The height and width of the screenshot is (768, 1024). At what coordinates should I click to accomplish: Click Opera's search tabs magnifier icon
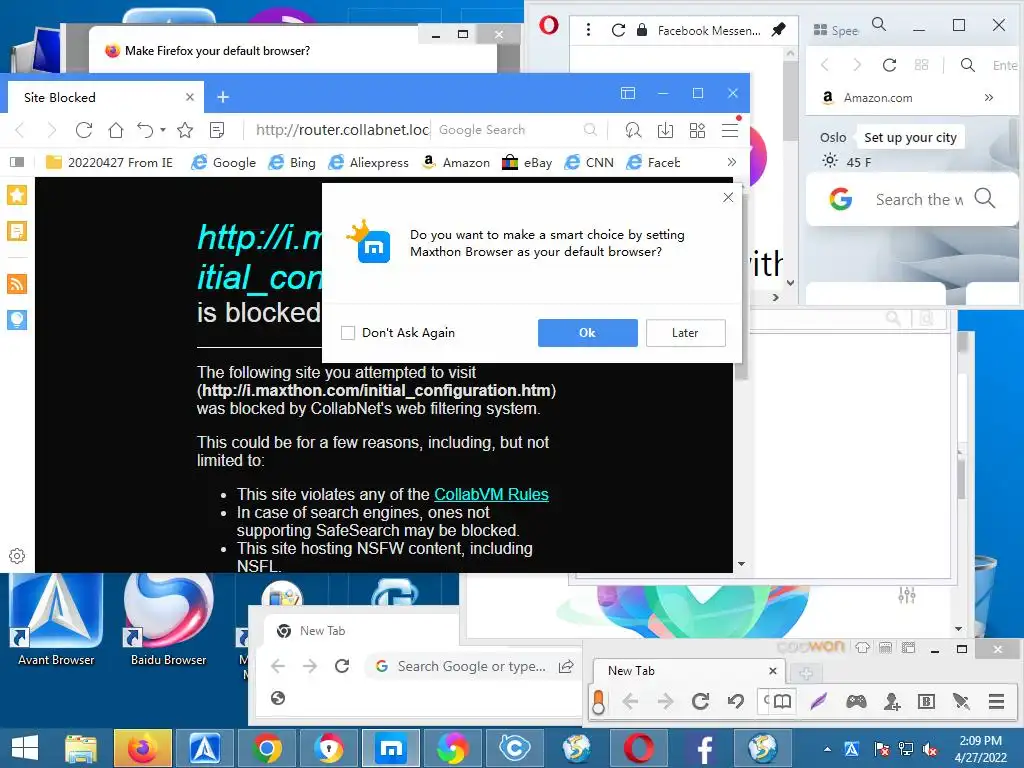pyautogui.click(x=879, y=25)
